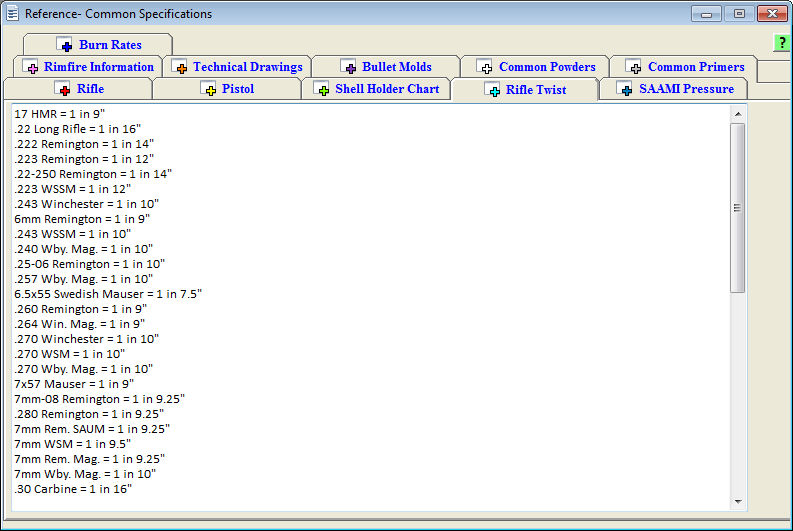Click the '.270 Wby. Mag. = 1 in 10"' line

point(83,369)
